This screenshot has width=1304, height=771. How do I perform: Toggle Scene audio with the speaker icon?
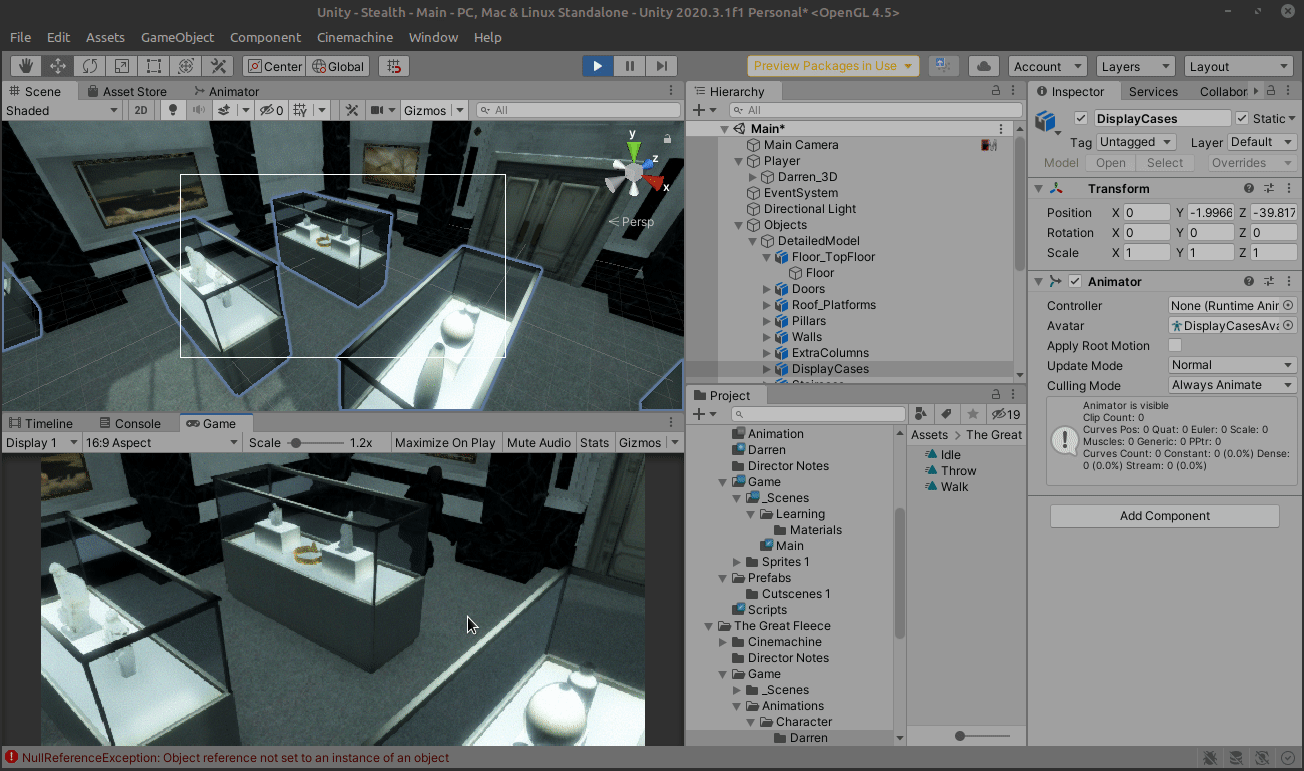click(x=198, y=110)
